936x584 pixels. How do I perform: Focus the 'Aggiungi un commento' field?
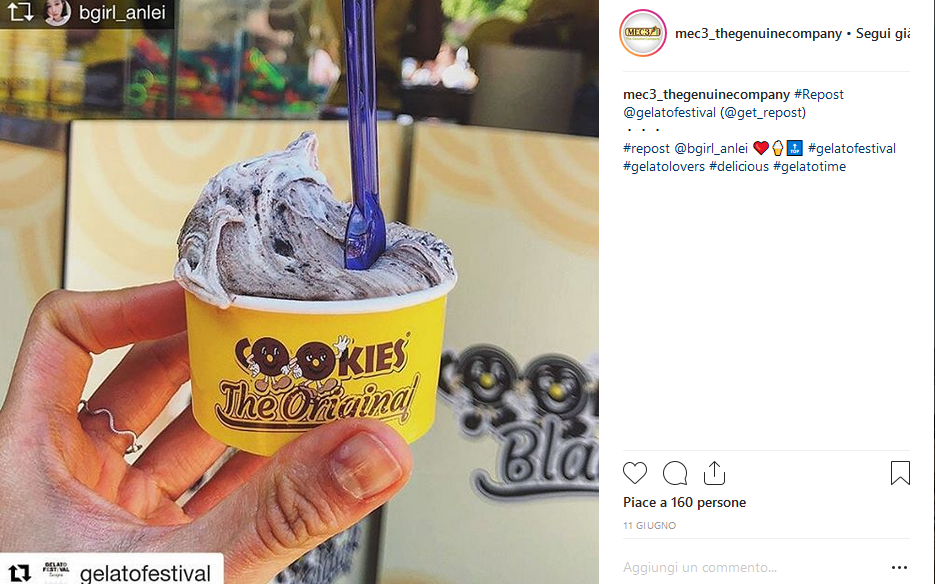coord(752,567)
